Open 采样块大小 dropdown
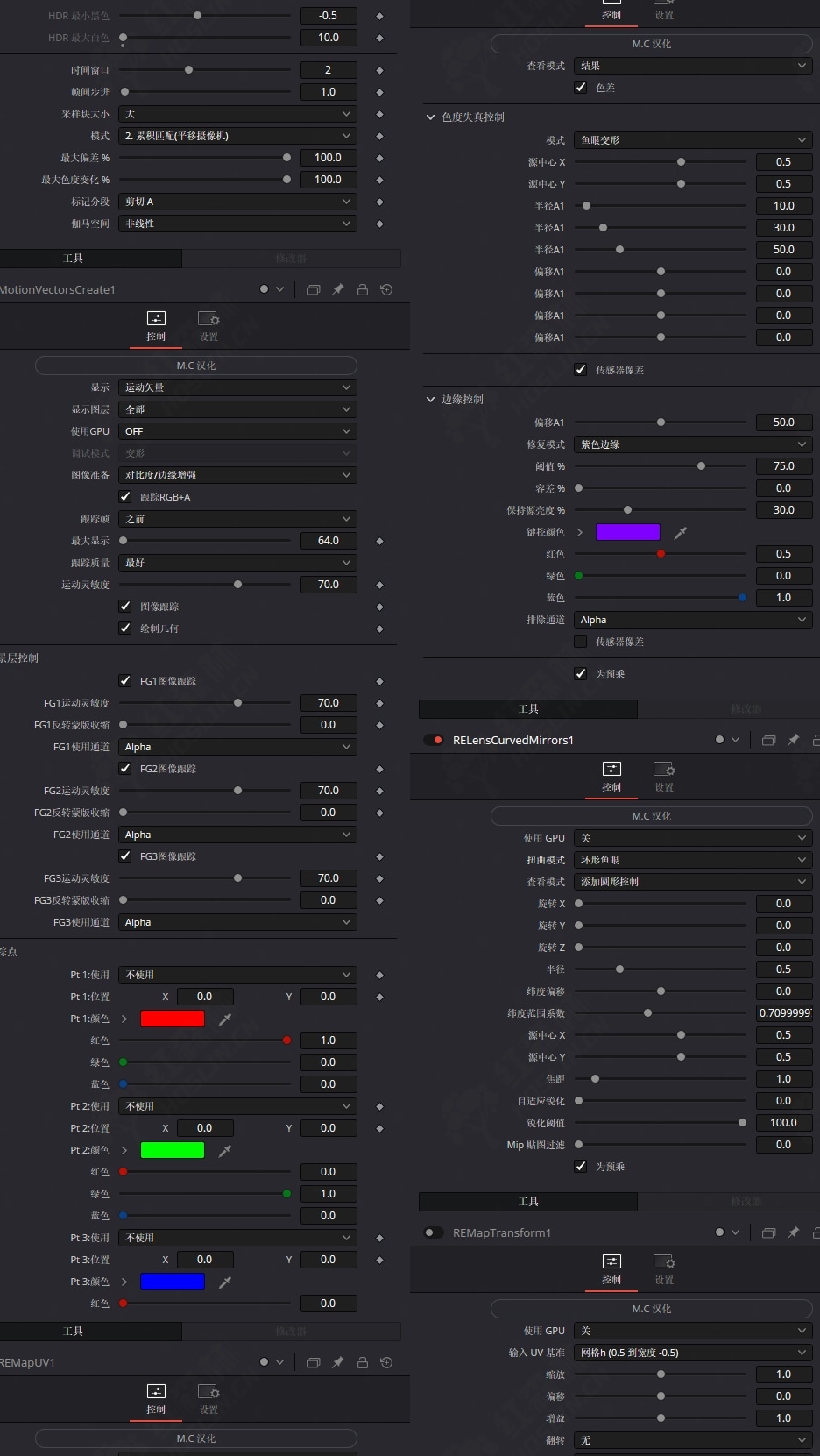 click(237, 114)
